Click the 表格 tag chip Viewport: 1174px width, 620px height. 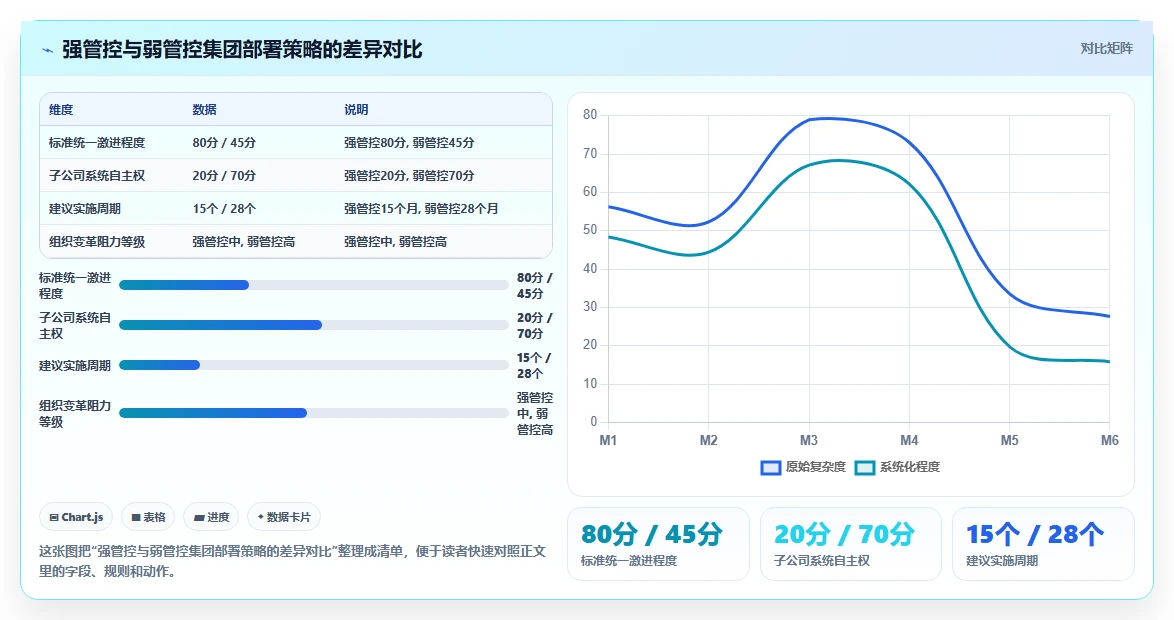click(148, 517)
